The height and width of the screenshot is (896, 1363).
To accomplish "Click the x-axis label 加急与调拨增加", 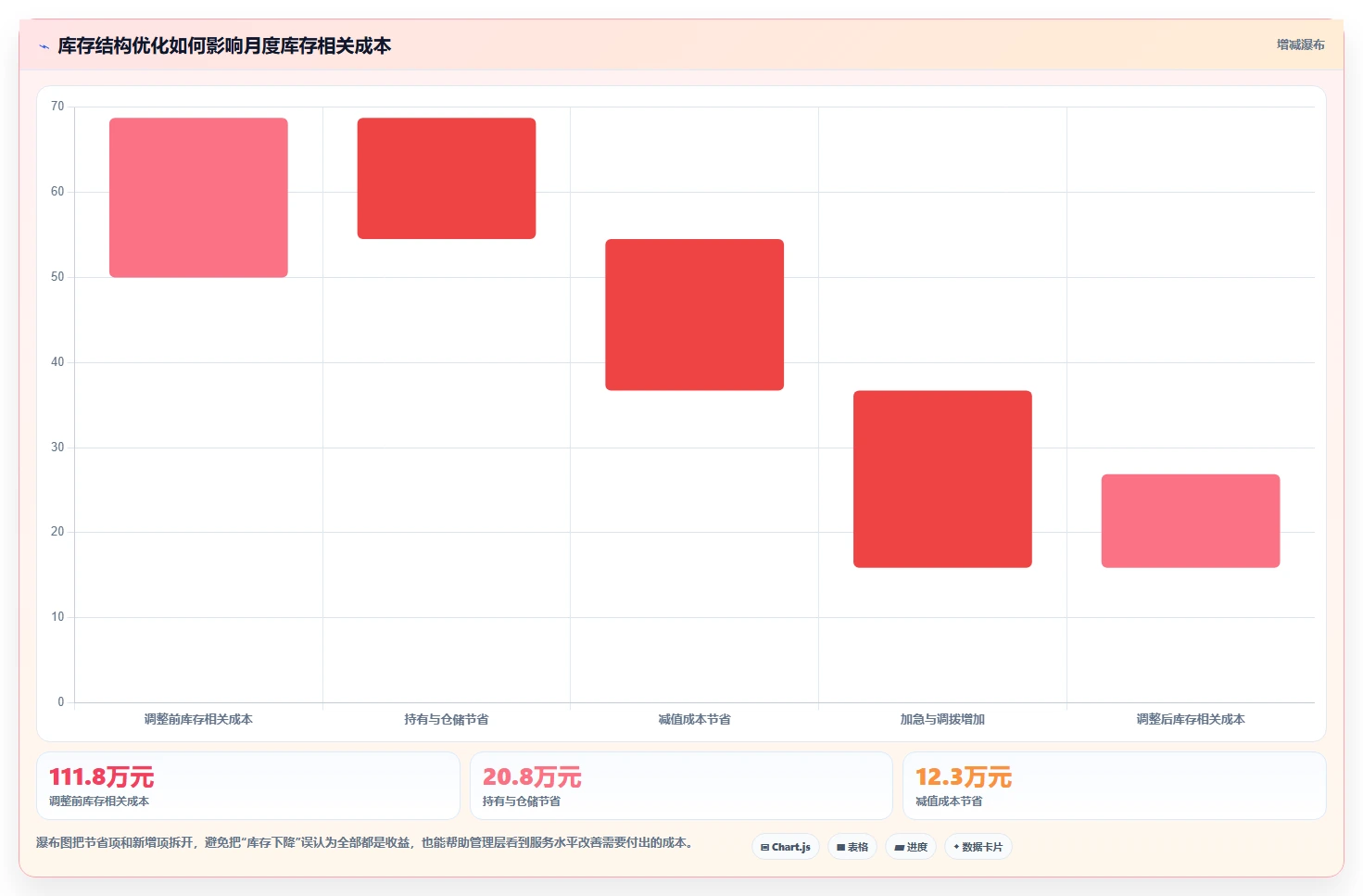I will (942, 719).
